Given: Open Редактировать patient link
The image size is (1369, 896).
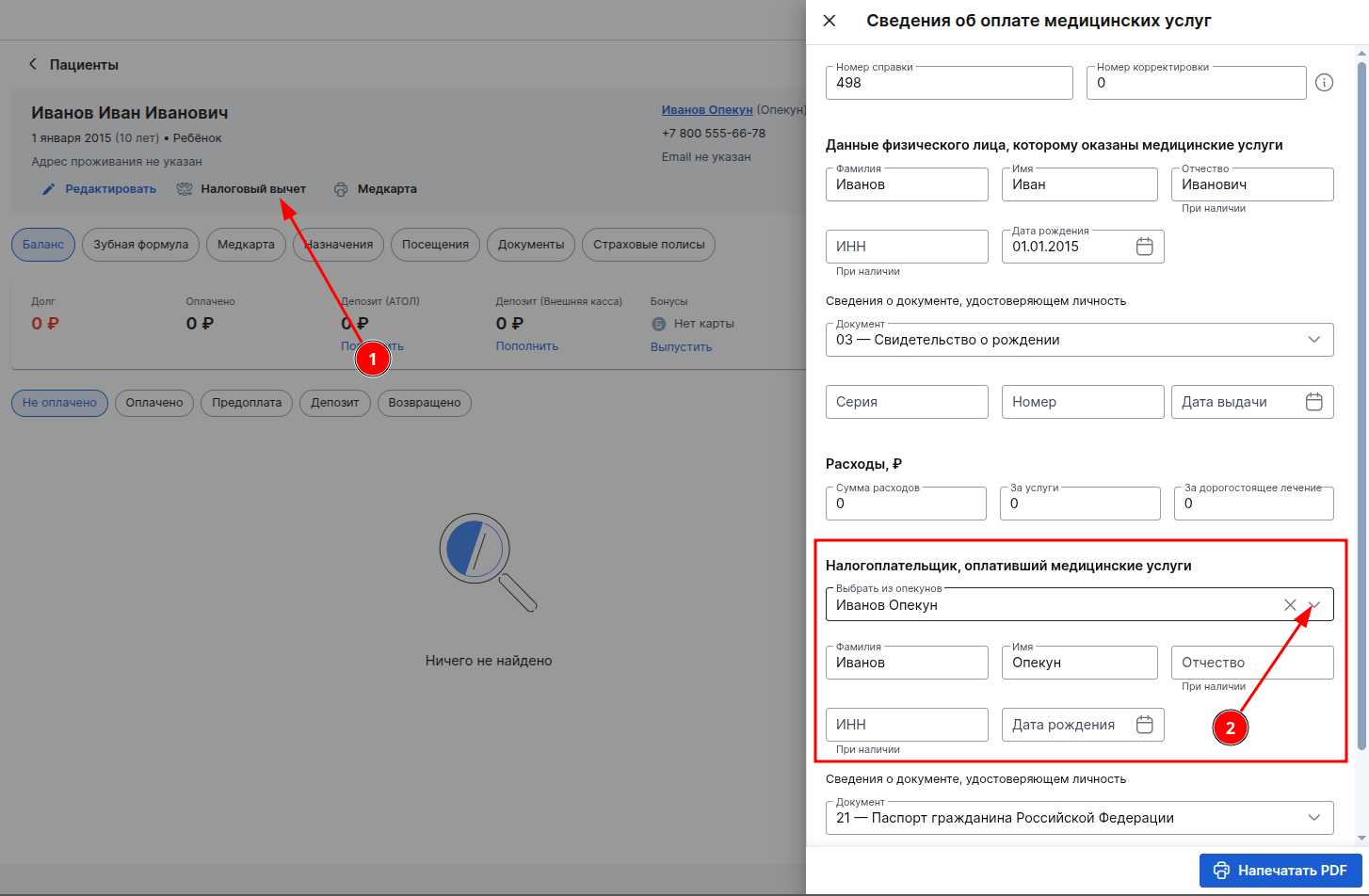Looking at the screenshot, I should tap(110, 189).
